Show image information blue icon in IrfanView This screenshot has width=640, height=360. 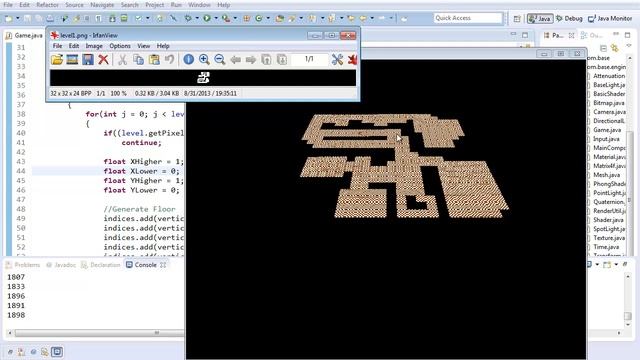(189, 60)
